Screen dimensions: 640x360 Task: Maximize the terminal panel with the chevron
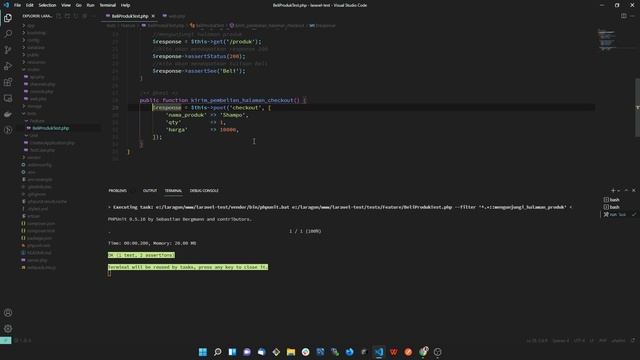(x=626, y=191)
